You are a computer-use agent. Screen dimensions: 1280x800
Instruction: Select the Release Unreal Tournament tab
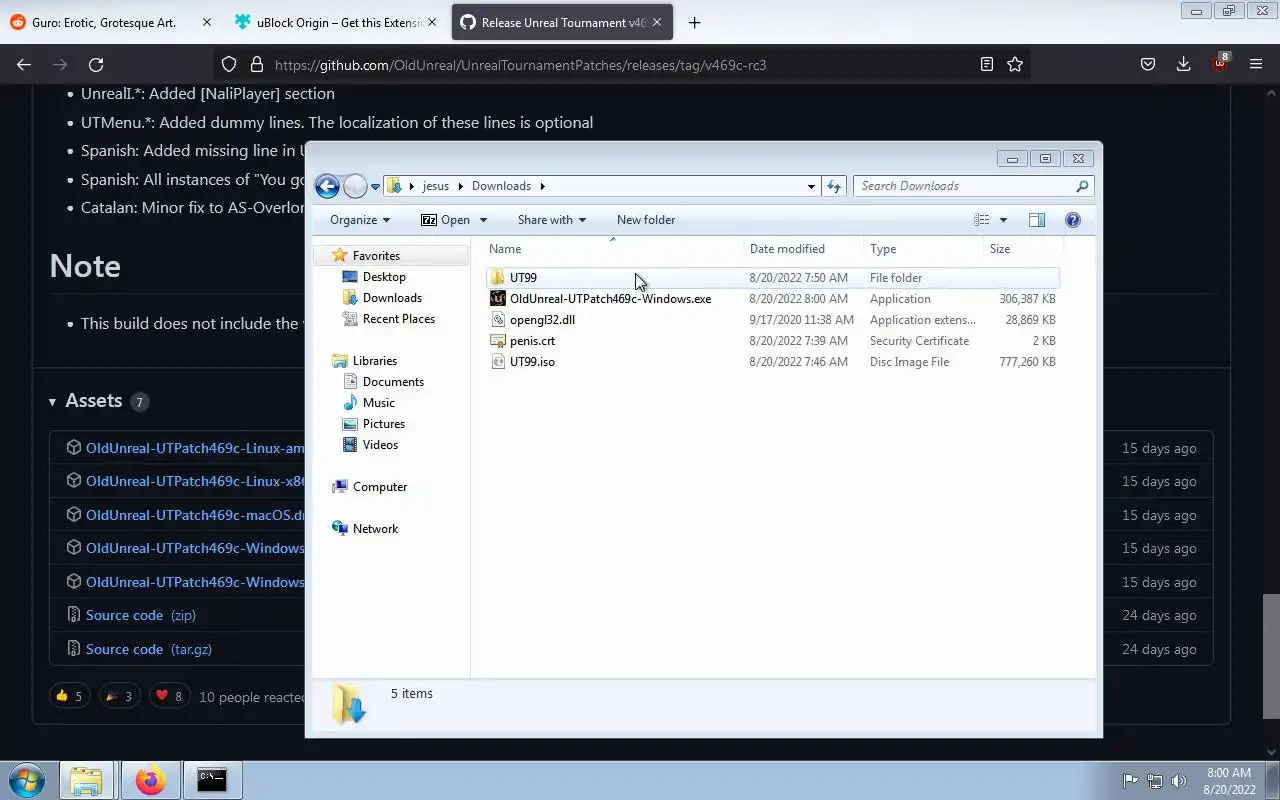(x=563, y=22)
